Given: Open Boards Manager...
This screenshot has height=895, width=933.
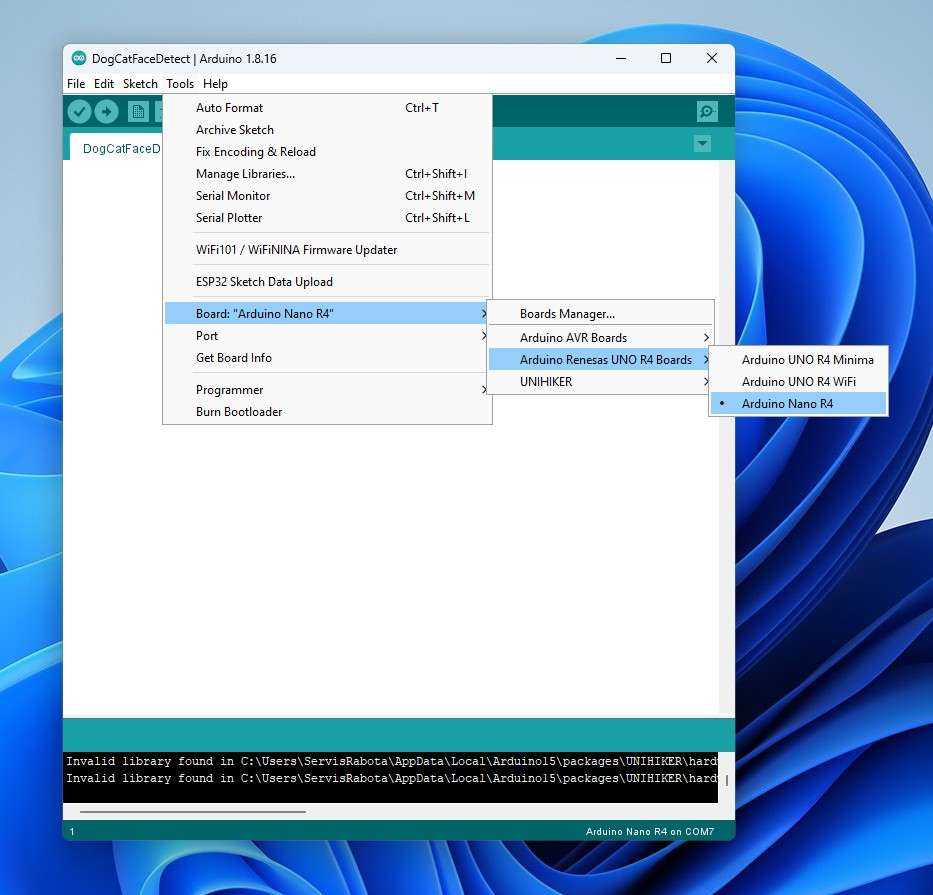Looking at the screenshot, I should pos(600,314).
